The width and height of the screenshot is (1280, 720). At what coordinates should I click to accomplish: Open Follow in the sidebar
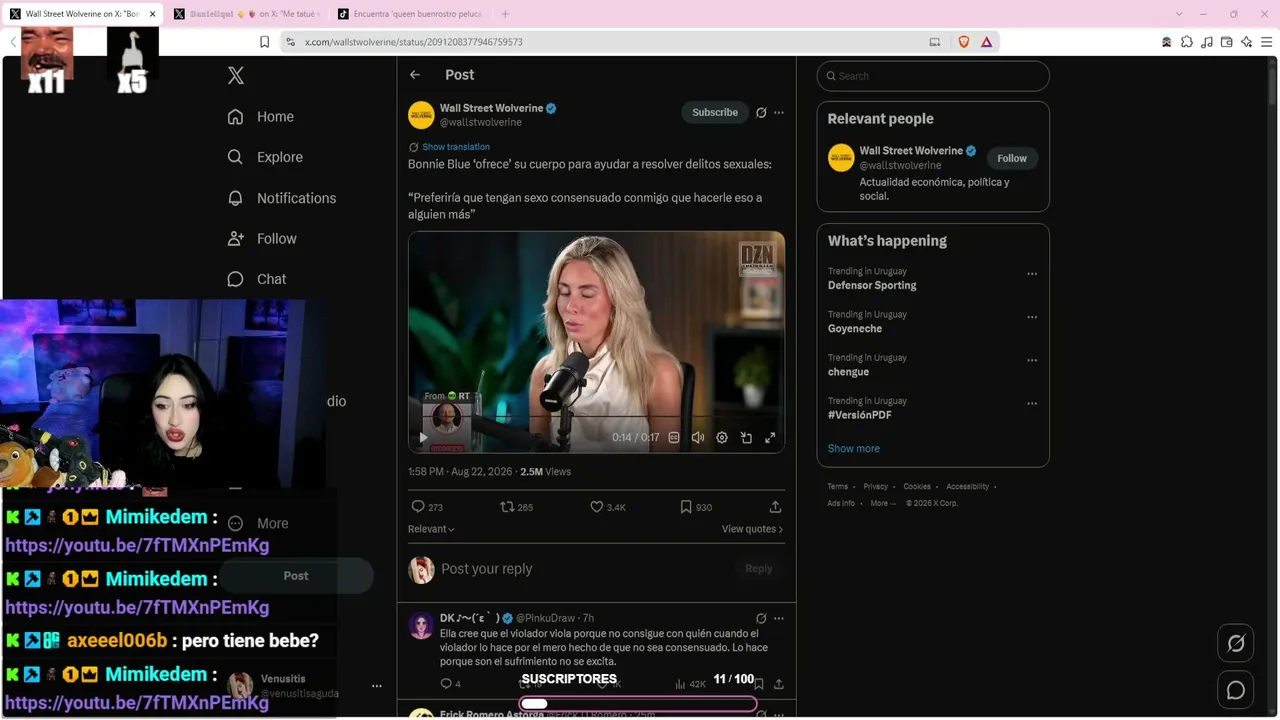tap(262, 239)
